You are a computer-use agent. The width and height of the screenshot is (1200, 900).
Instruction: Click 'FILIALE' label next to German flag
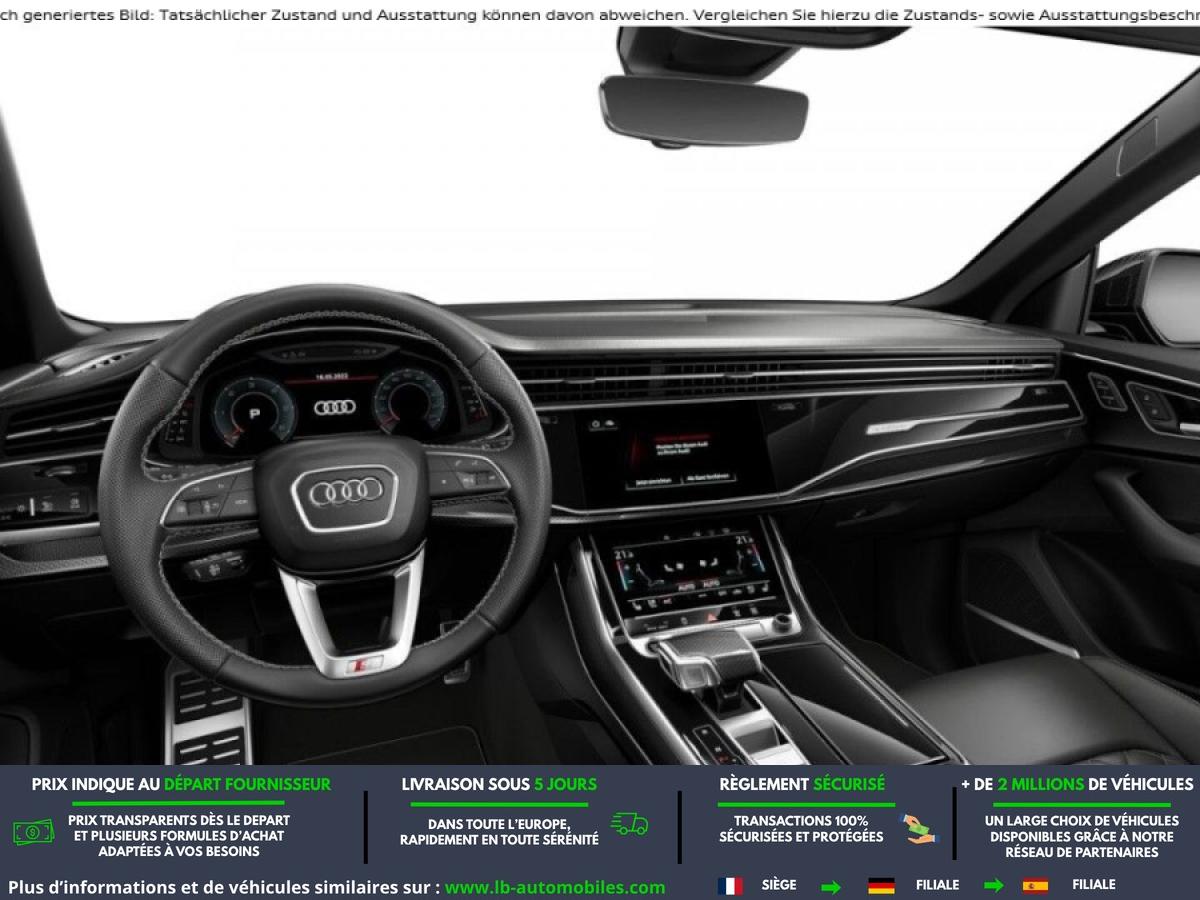click(x=937, y=885)
